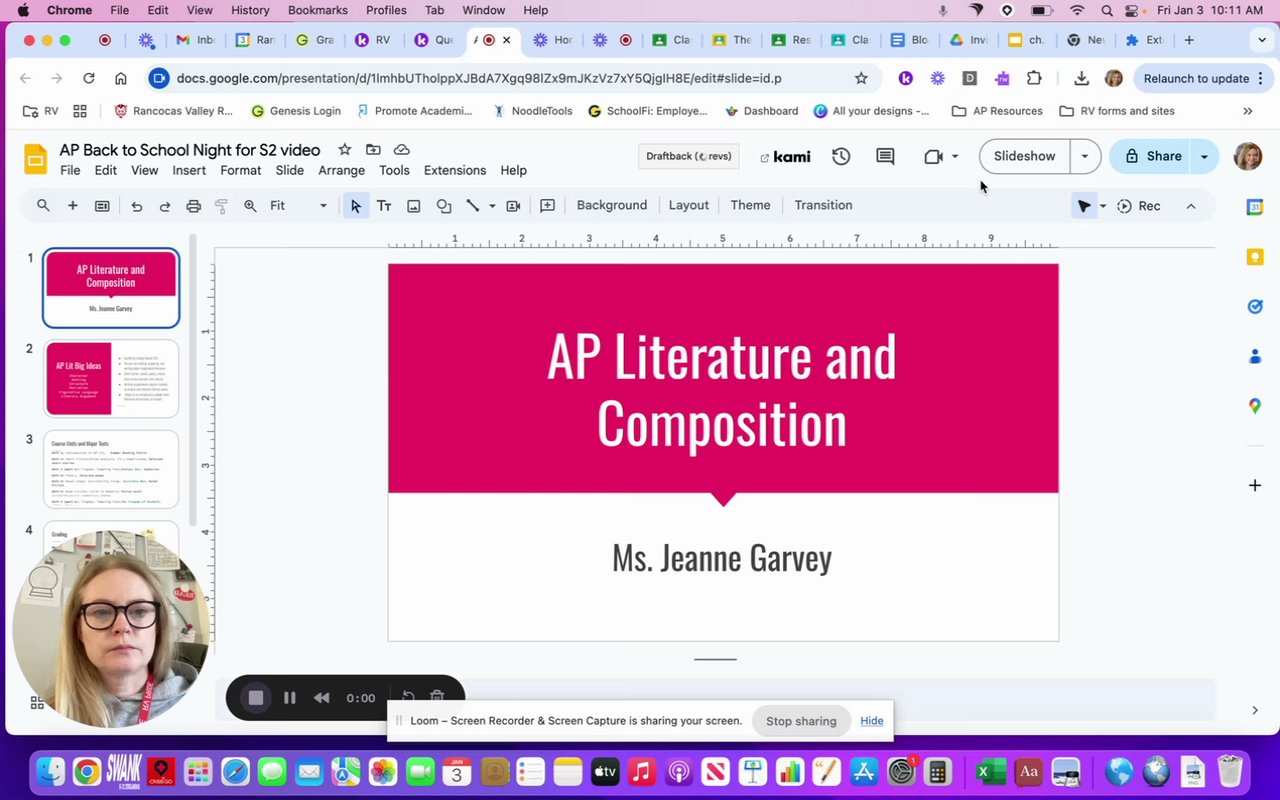Open the Arrange menu
Viewport: 1280px width, 800px height.
click(x=341, y=171)
